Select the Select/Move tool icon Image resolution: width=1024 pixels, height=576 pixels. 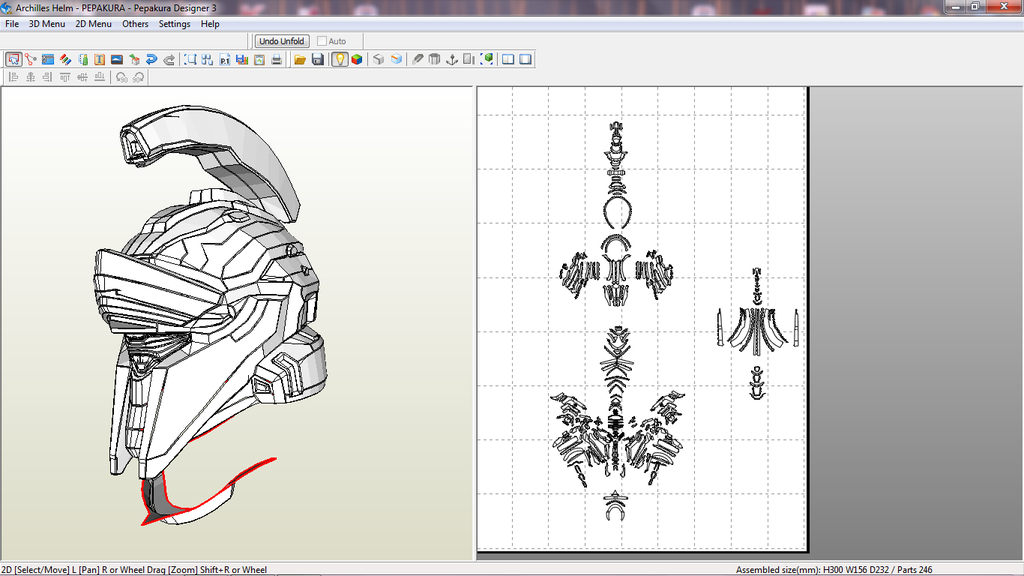click(13, 60)
